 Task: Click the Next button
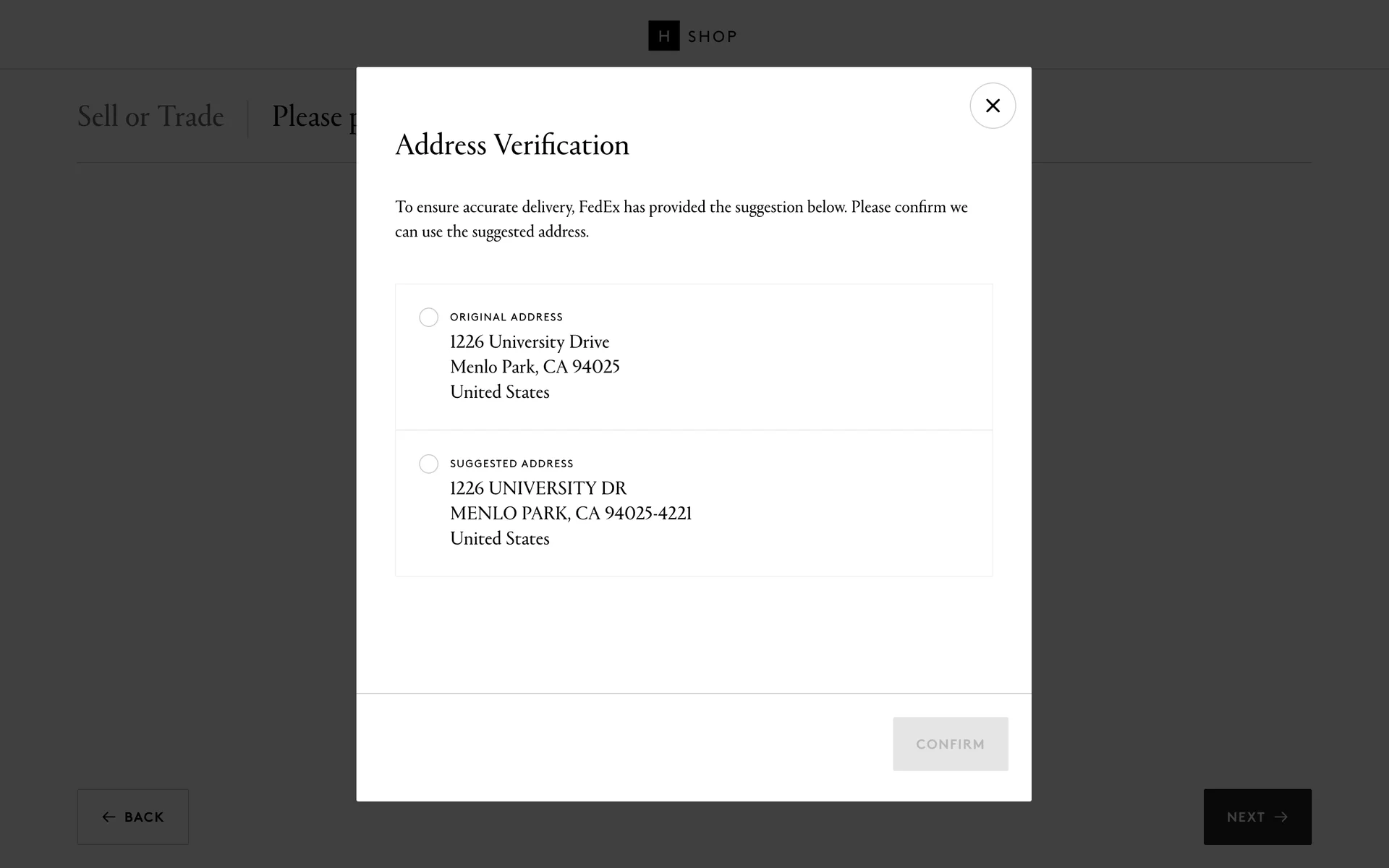[x=1257, y=817]
